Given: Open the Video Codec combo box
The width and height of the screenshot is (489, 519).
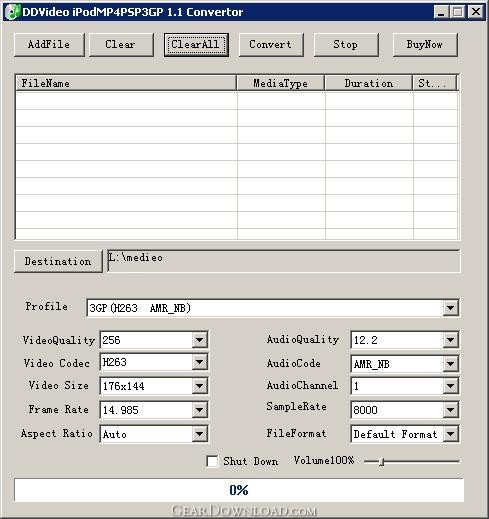Looking at the screenshot, I should point(199,362).
